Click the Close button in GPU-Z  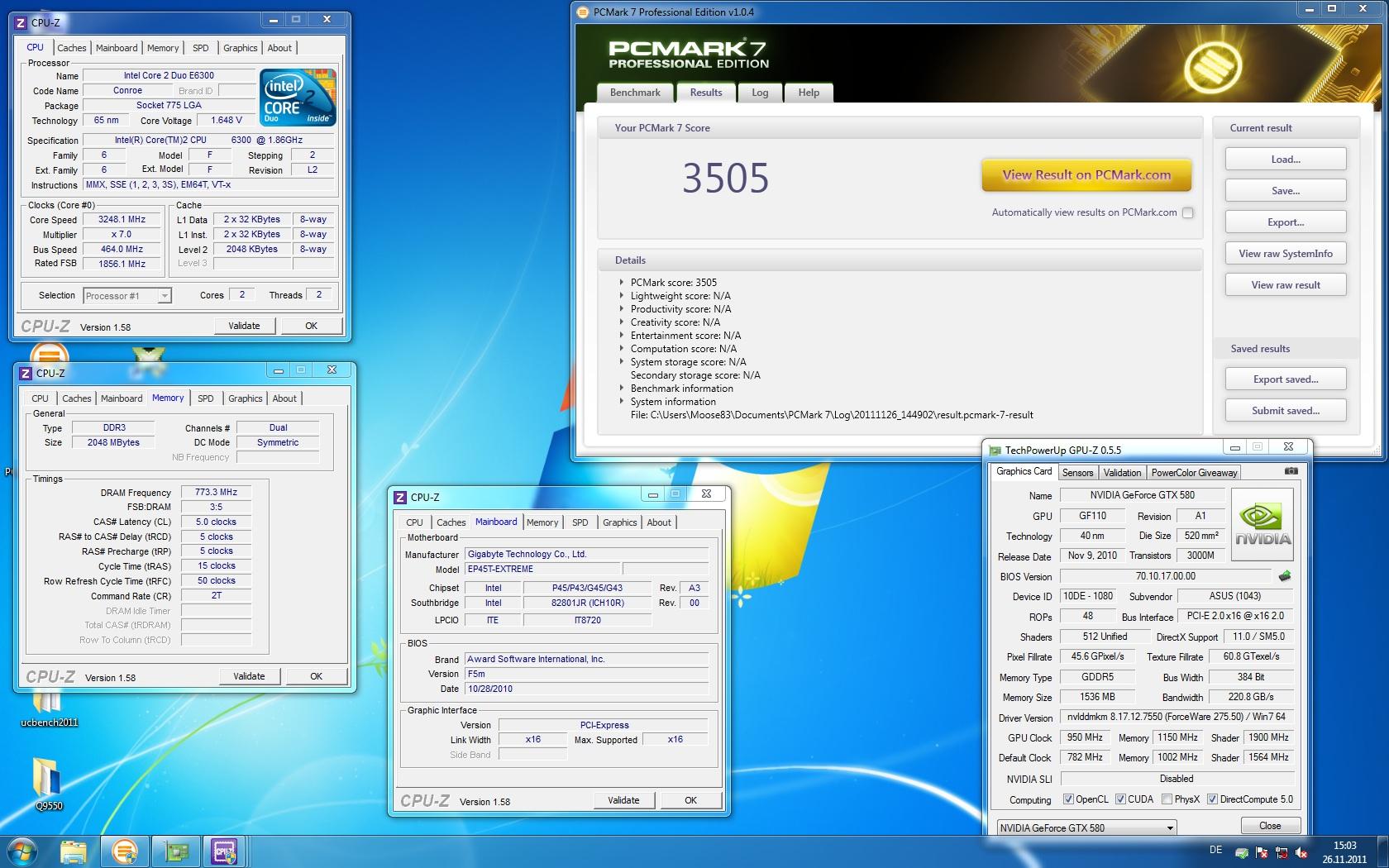(x=1270, y=826)
